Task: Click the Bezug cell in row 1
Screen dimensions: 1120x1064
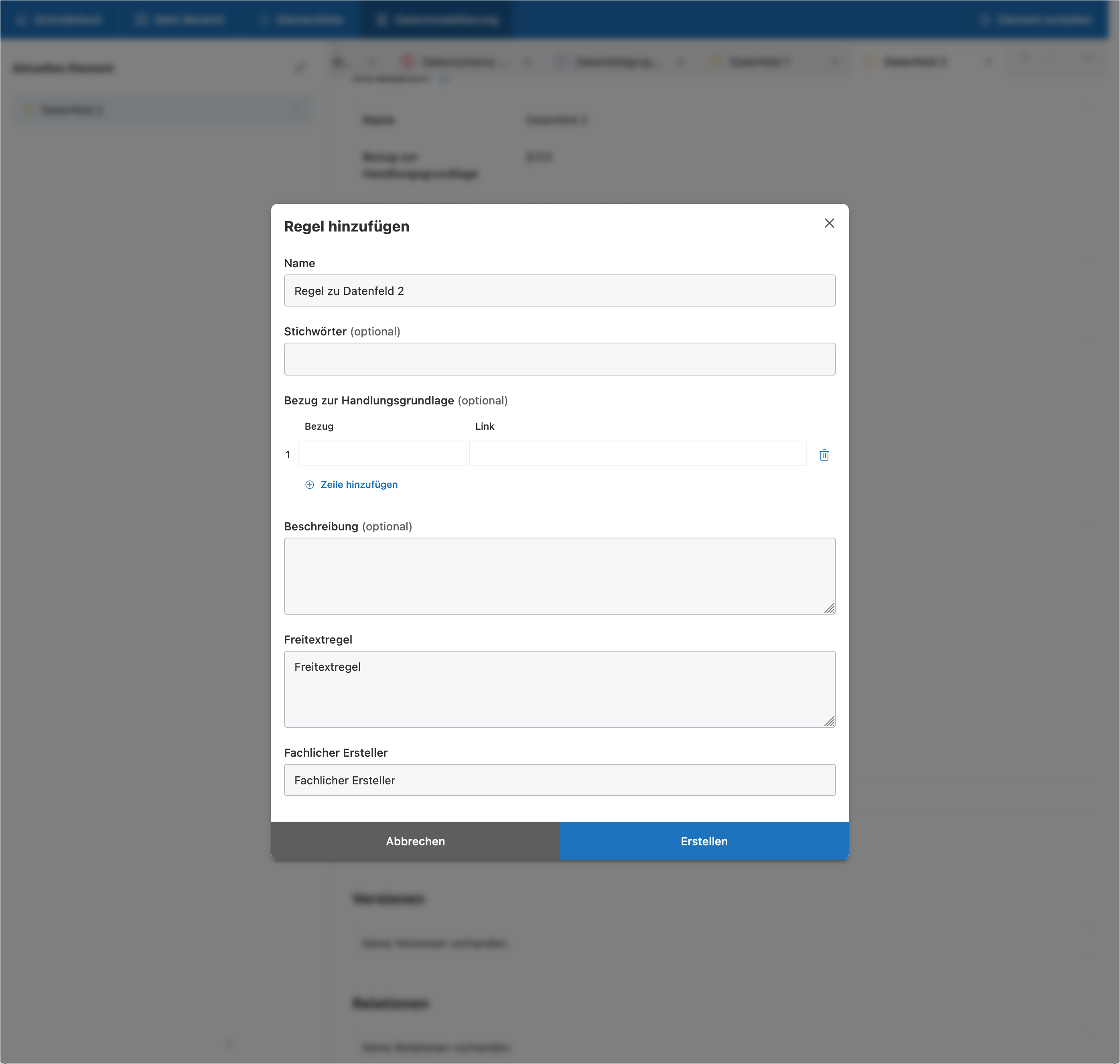Action: tap(383, 454)
